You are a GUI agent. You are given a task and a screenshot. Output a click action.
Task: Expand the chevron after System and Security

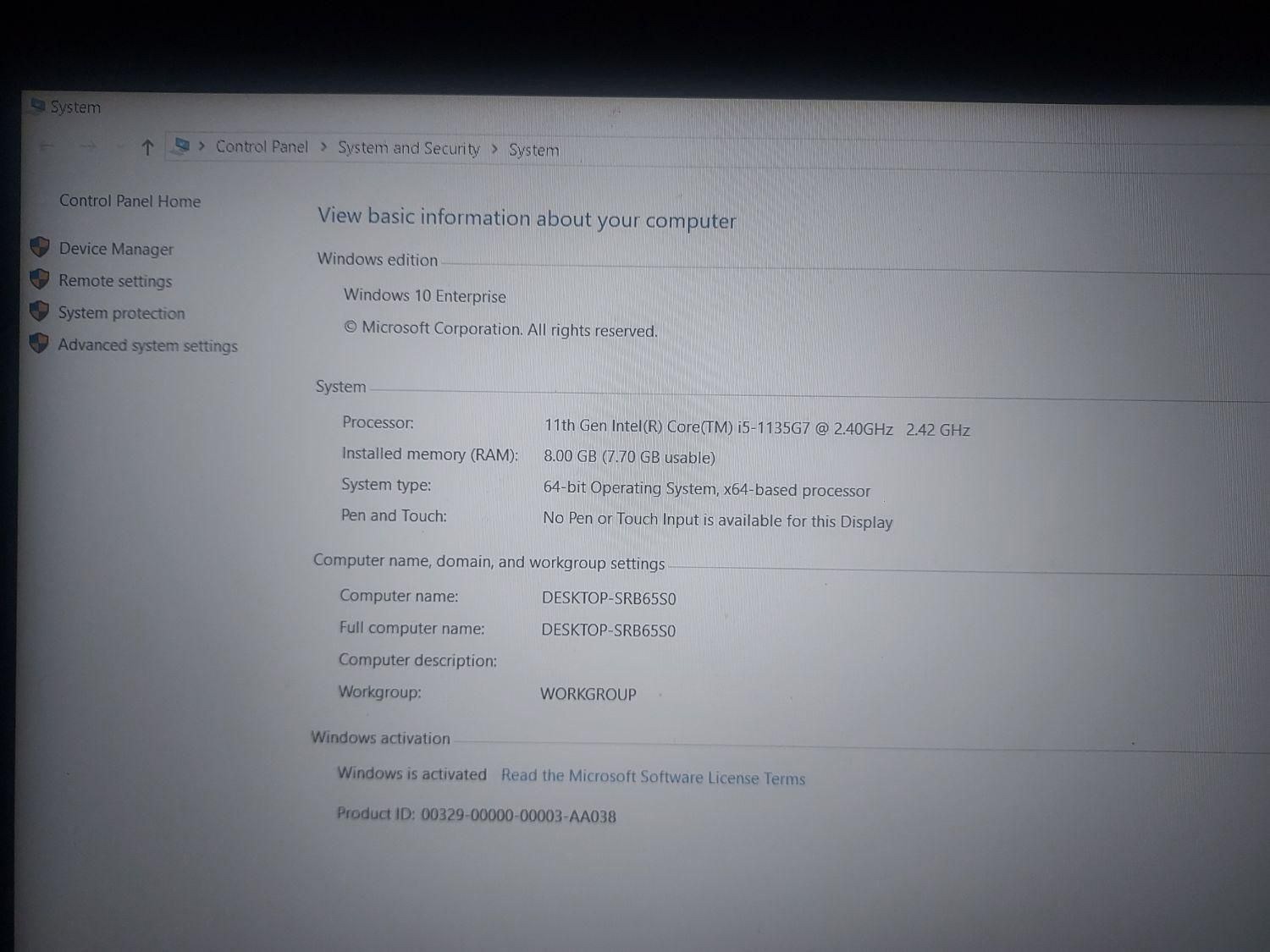494,149
